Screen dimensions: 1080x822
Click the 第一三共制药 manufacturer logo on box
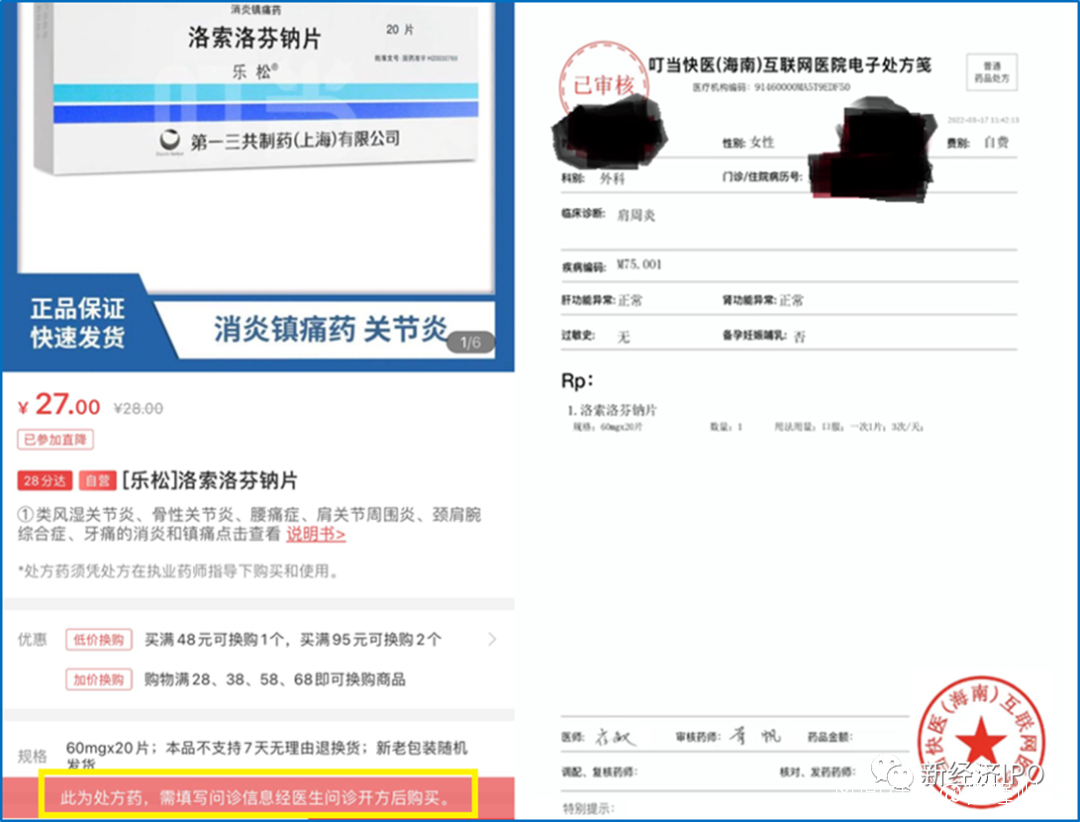[x=169, y=140]
